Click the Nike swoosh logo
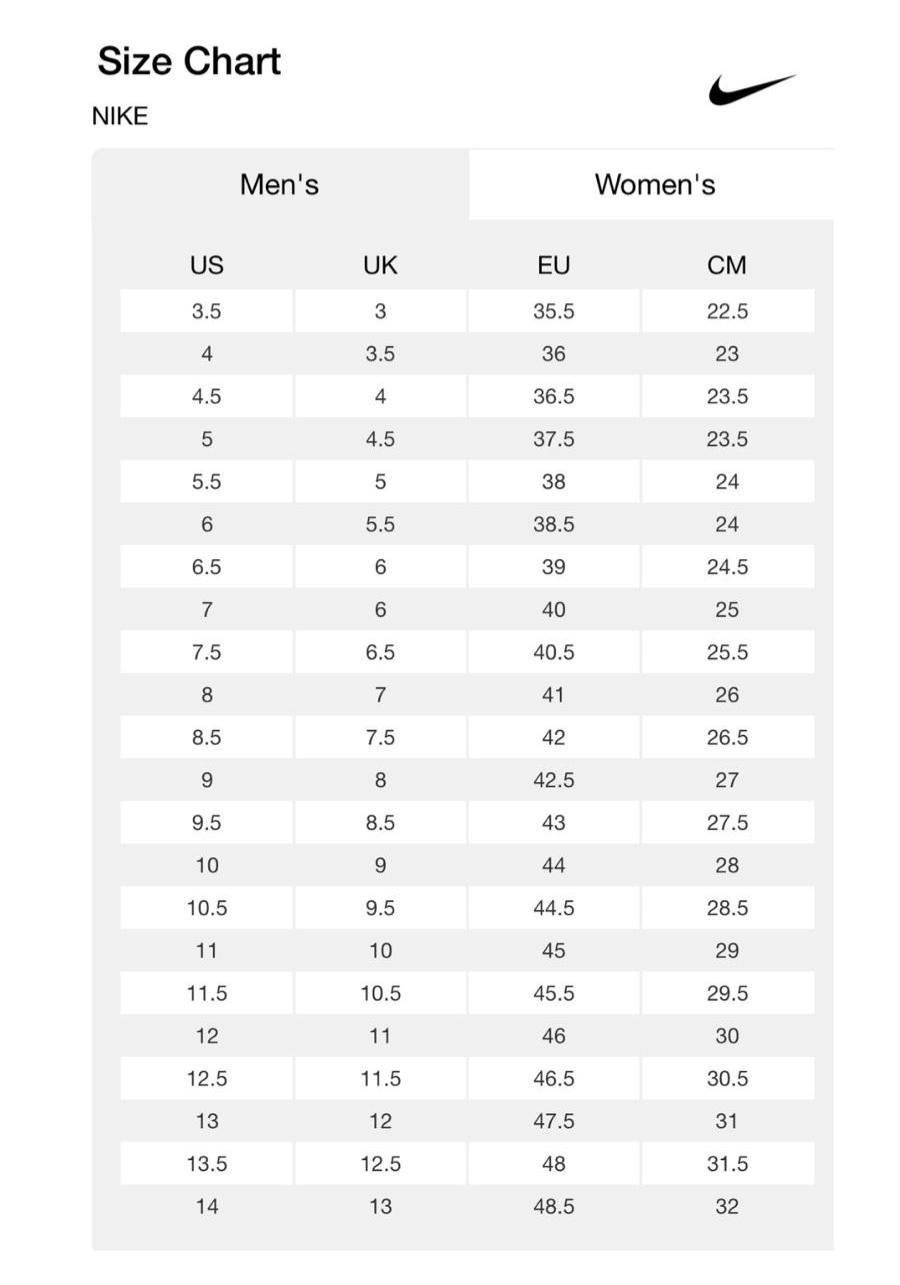 [x=752, y=89]
